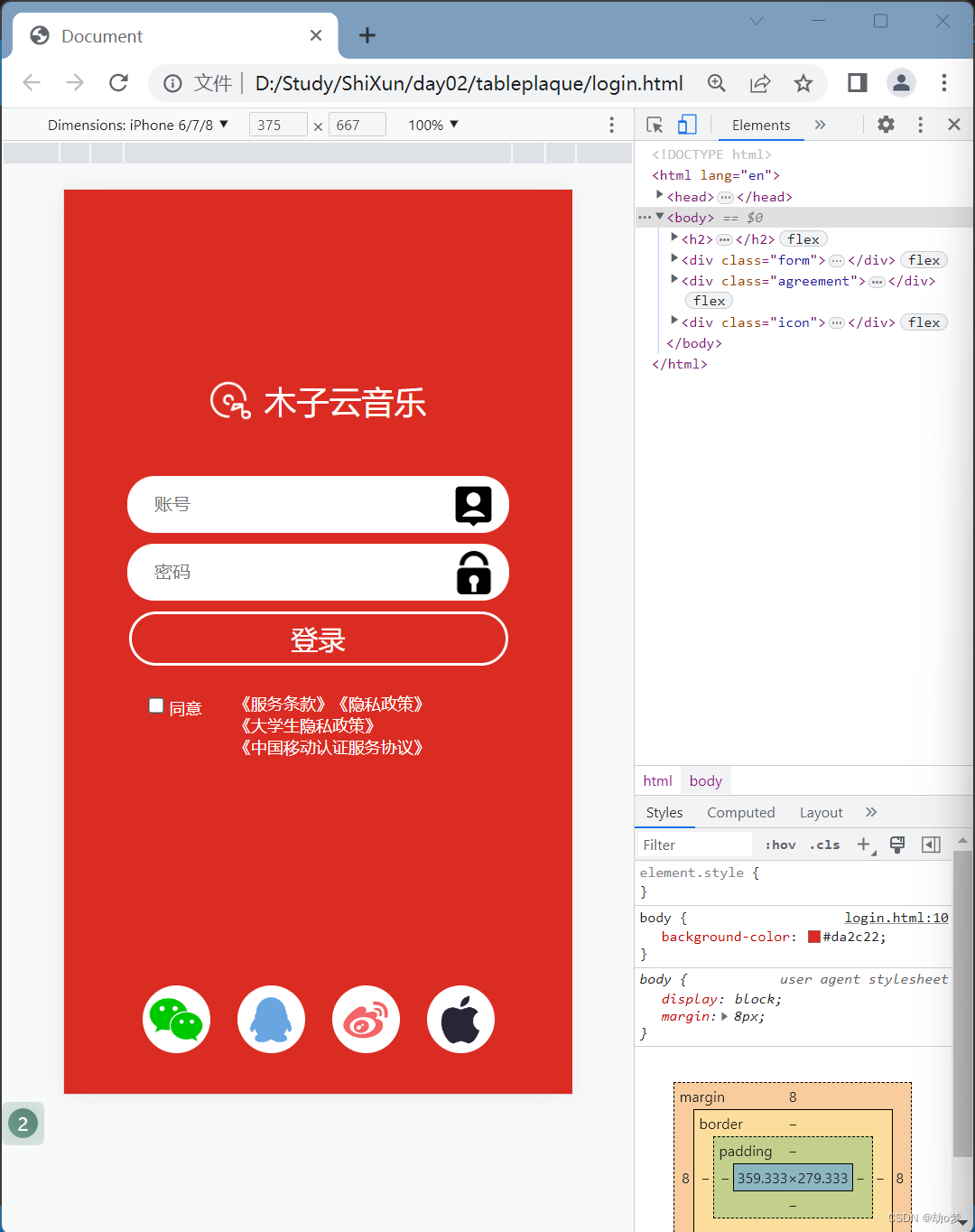Click the 登录 login button
The image size is (975, 1232).
(x=318, y=639)
